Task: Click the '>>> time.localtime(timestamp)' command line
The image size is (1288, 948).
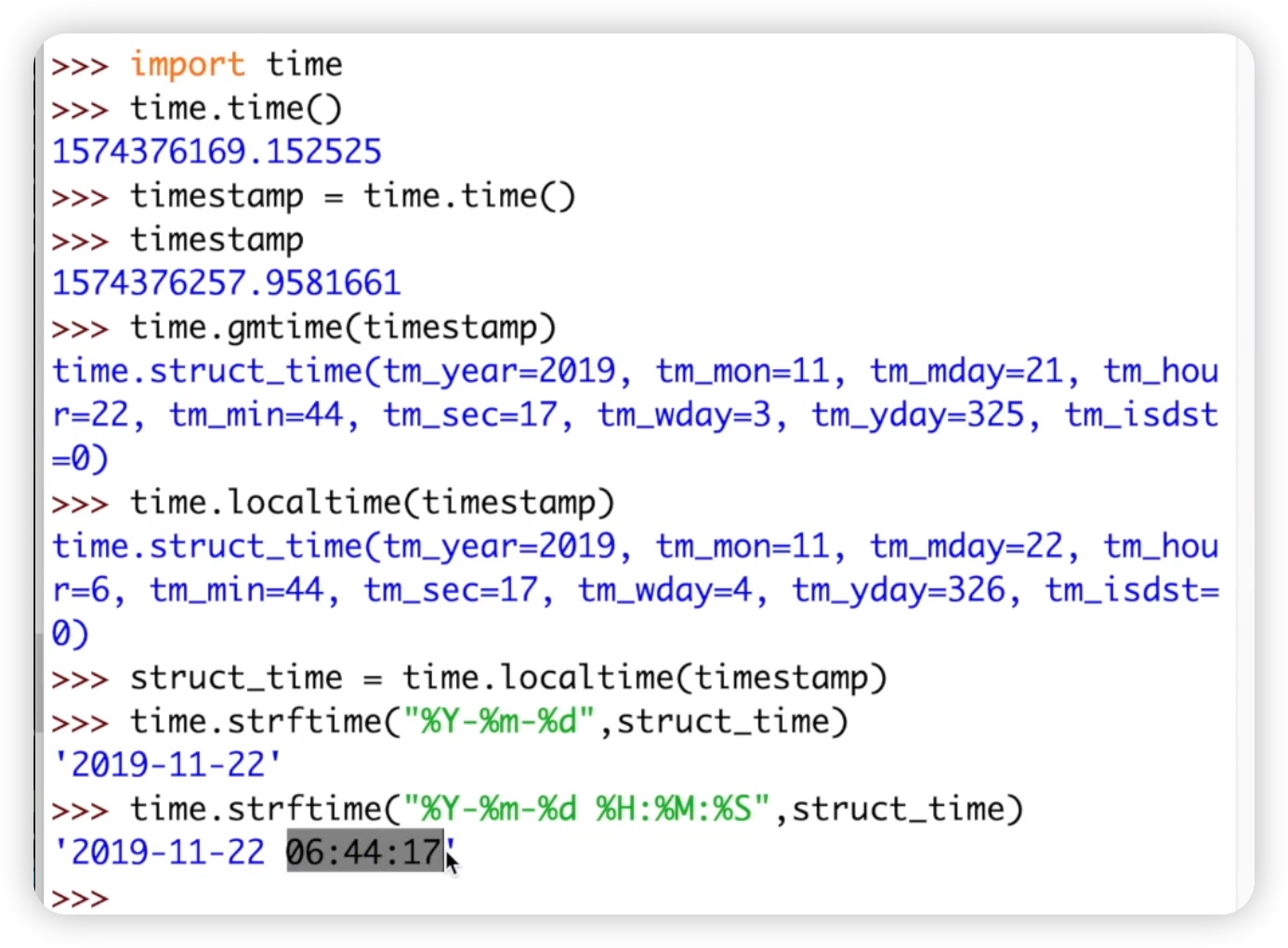Action: pyautogui.click(x=334, y=503)
